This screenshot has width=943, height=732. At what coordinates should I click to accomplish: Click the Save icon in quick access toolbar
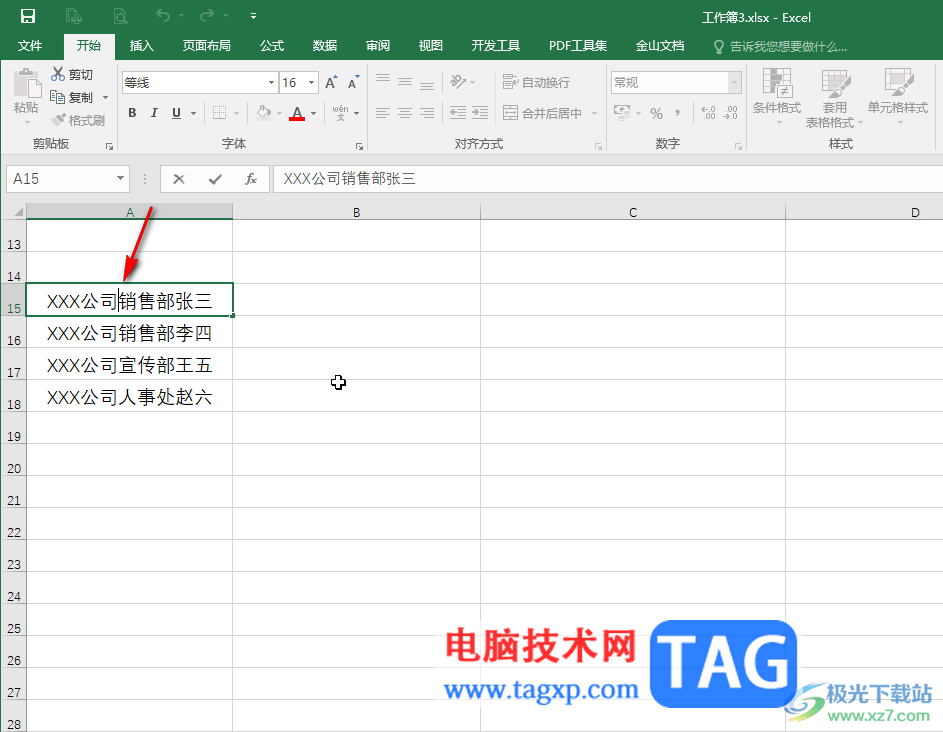28,16
